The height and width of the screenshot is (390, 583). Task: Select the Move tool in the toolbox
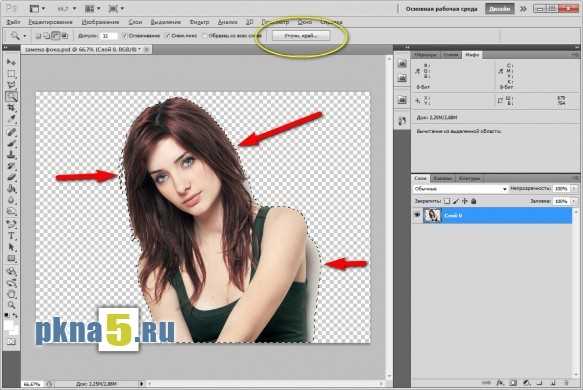(x=12, y=62)
